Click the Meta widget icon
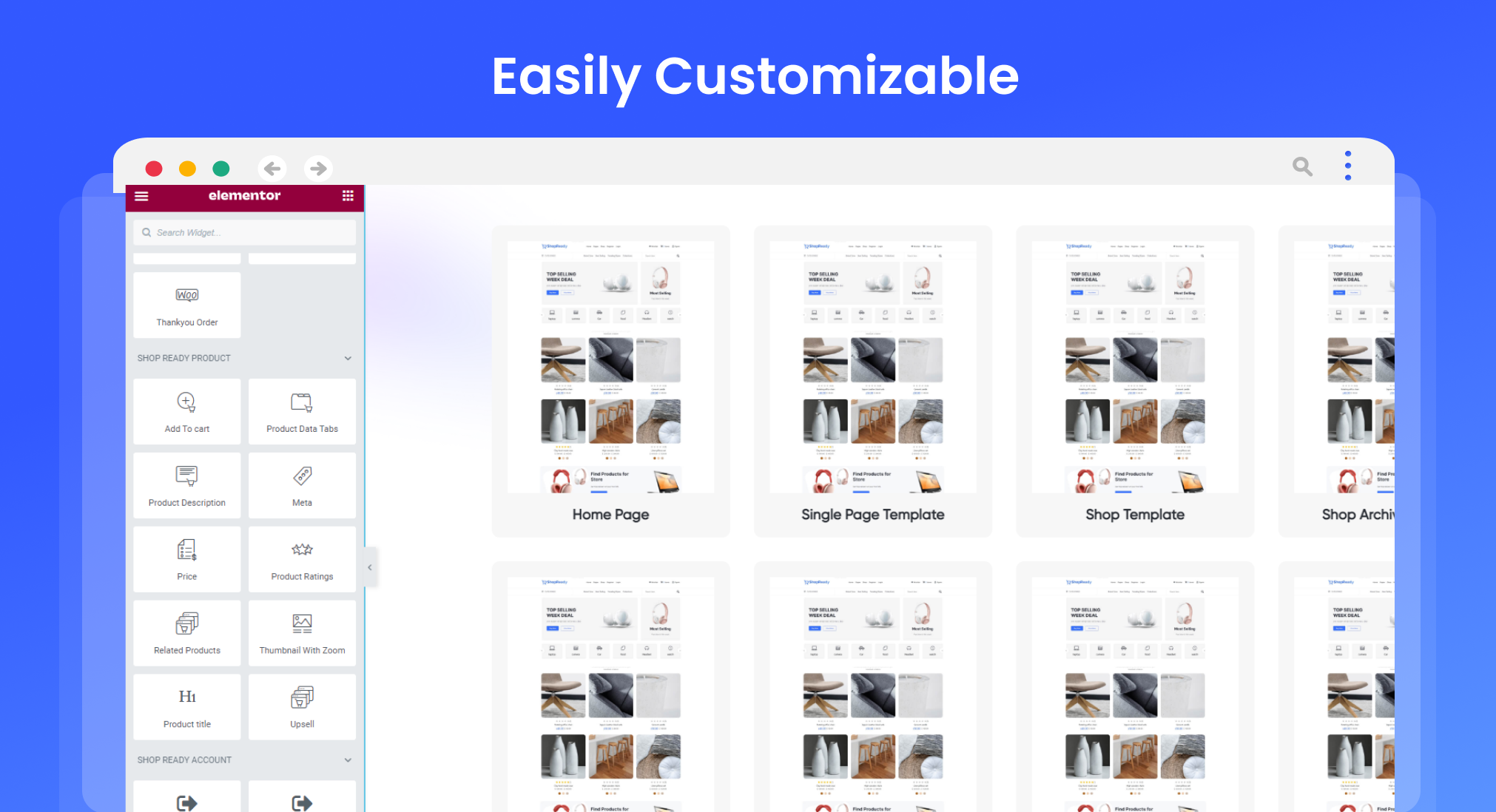 tap(302, 476)
